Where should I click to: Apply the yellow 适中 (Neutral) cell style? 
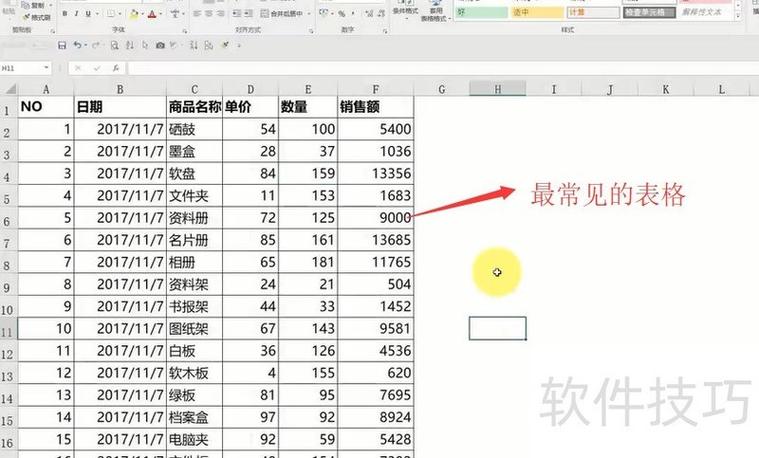coord(537,12)
